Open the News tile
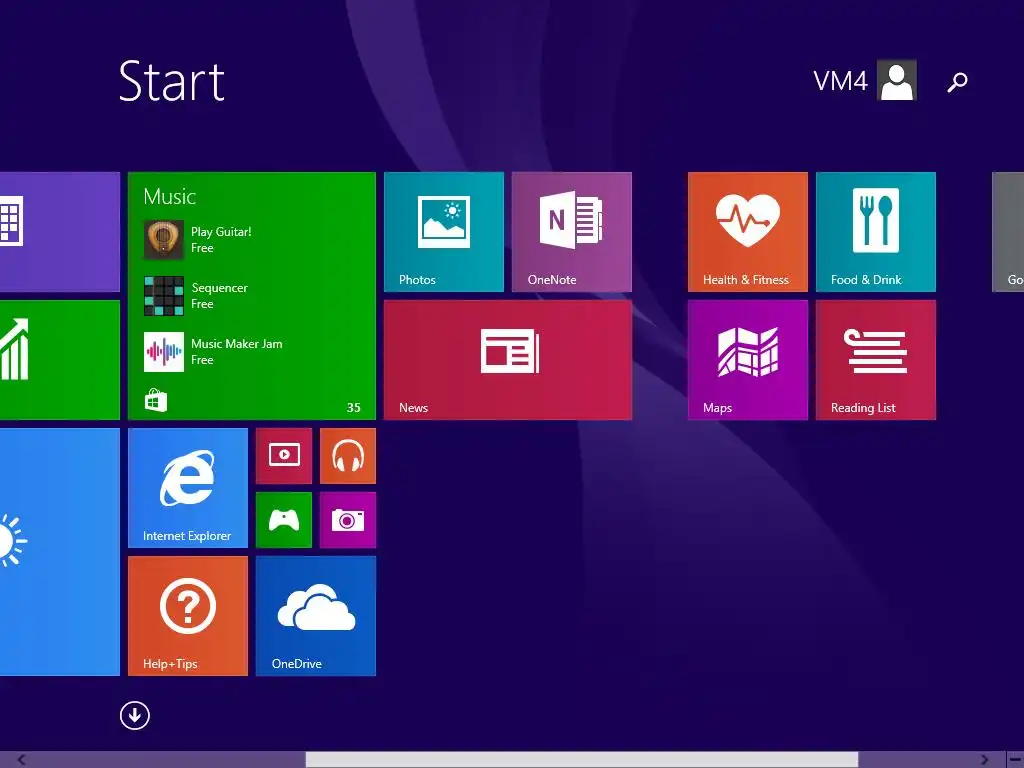The height and width of the screenshot is (768, 1024). coord(508,360)
